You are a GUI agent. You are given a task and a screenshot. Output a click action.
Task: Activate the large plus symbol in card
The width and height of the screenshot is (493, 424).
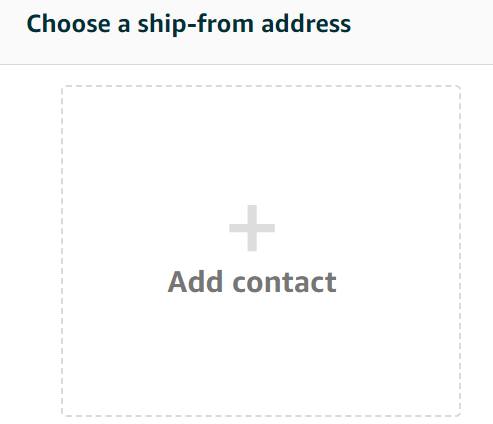pos(252,228)
